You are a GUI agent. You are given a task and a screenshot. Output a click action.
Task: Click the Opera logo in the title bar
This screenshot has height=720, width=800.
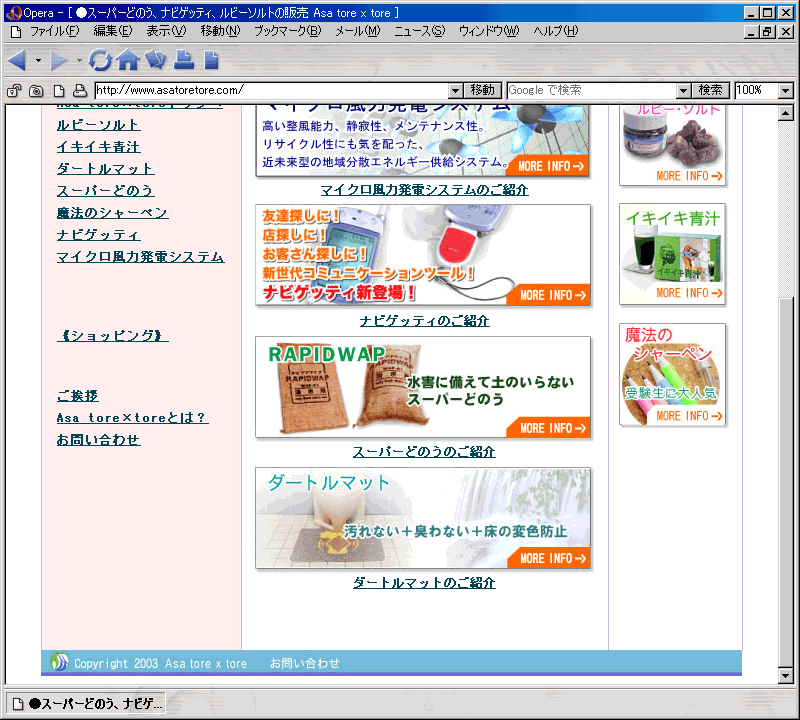click(x=14, y=13)
